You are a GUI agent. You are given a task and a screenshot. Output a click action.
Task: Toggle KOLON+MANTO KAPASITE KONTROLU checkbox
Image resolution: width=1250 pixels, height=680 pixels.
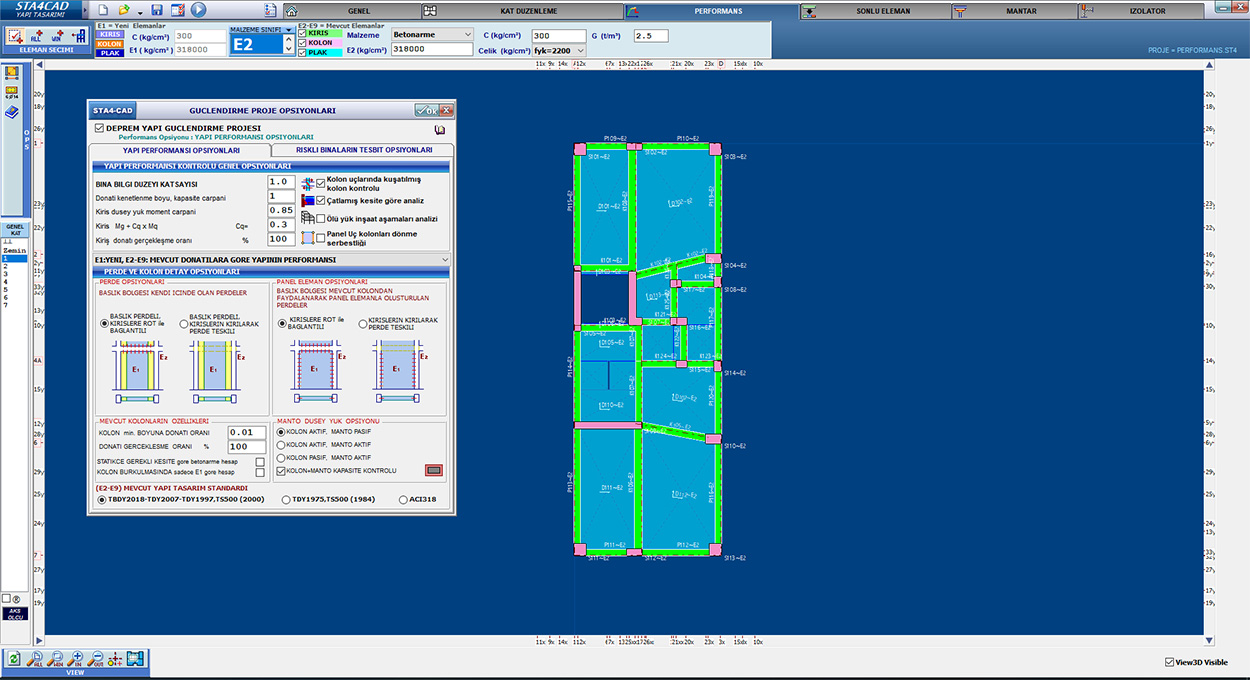pyautogui.click(x=281, y=470)
